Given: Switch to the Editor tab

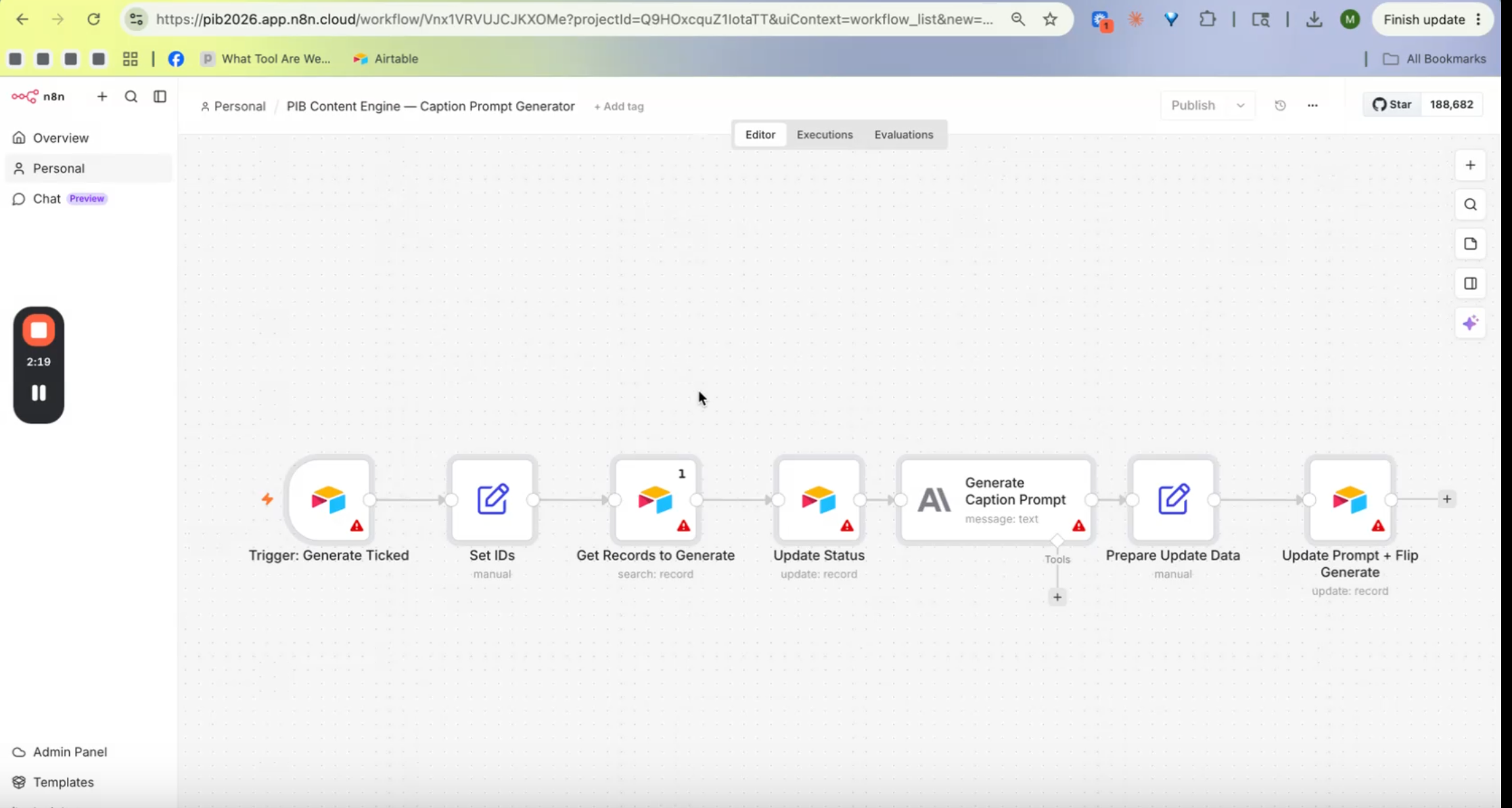Looking at the screenshot, I should click(760, 135).
